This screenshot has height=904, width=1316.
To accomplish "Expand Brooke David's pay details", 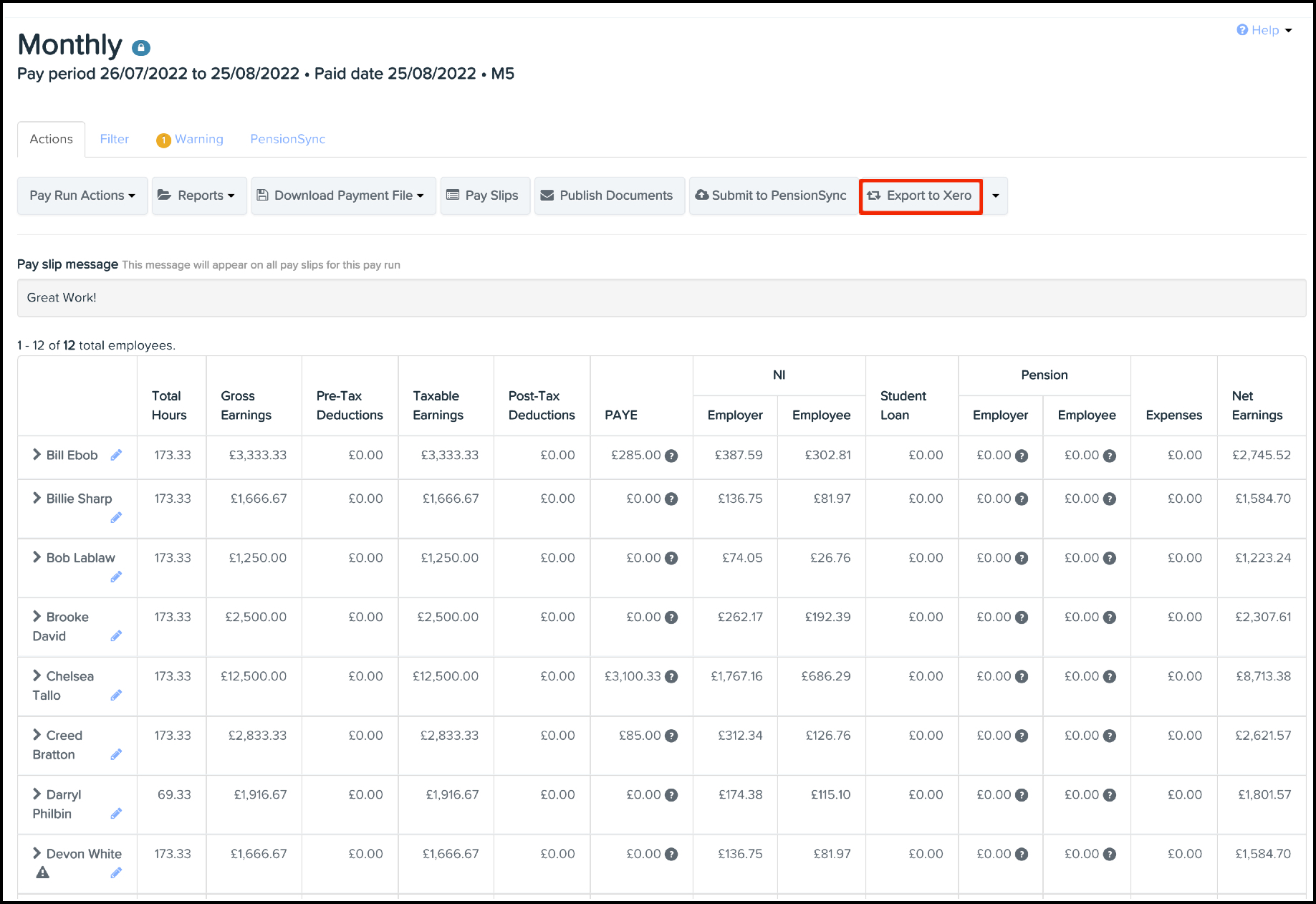I will click(x=37, y=616).
